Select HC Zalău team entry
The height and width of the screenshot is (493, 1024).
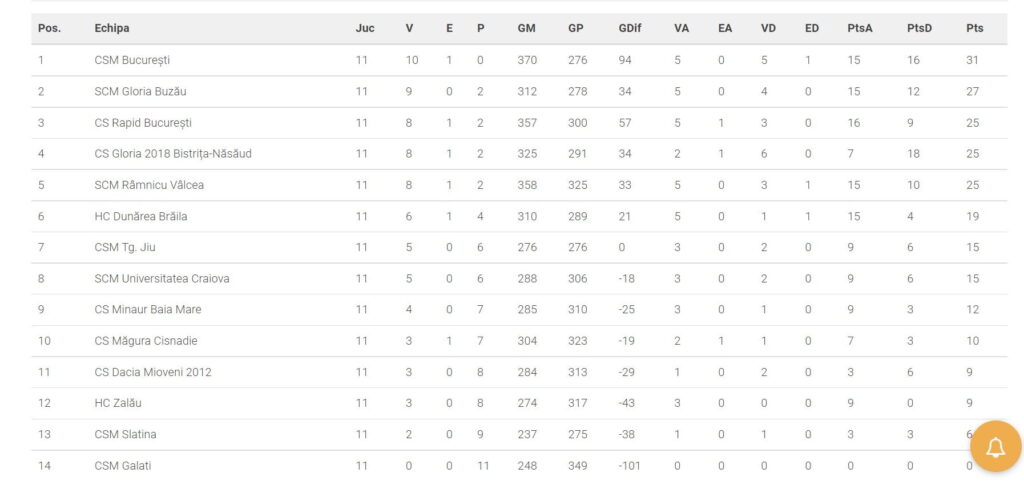point(118,404)
